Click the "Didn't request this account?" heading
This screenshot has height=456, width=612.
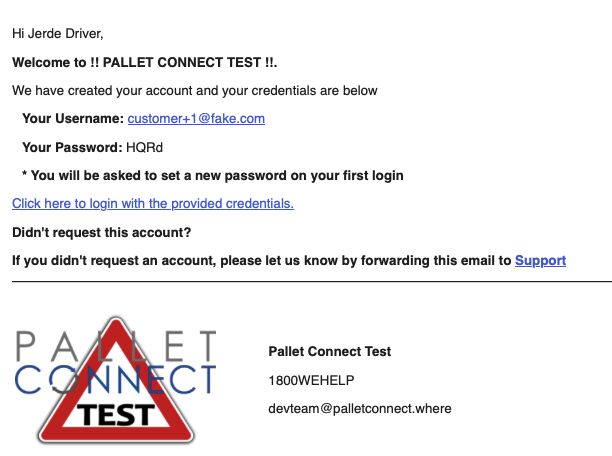click(x=101, y=232)
